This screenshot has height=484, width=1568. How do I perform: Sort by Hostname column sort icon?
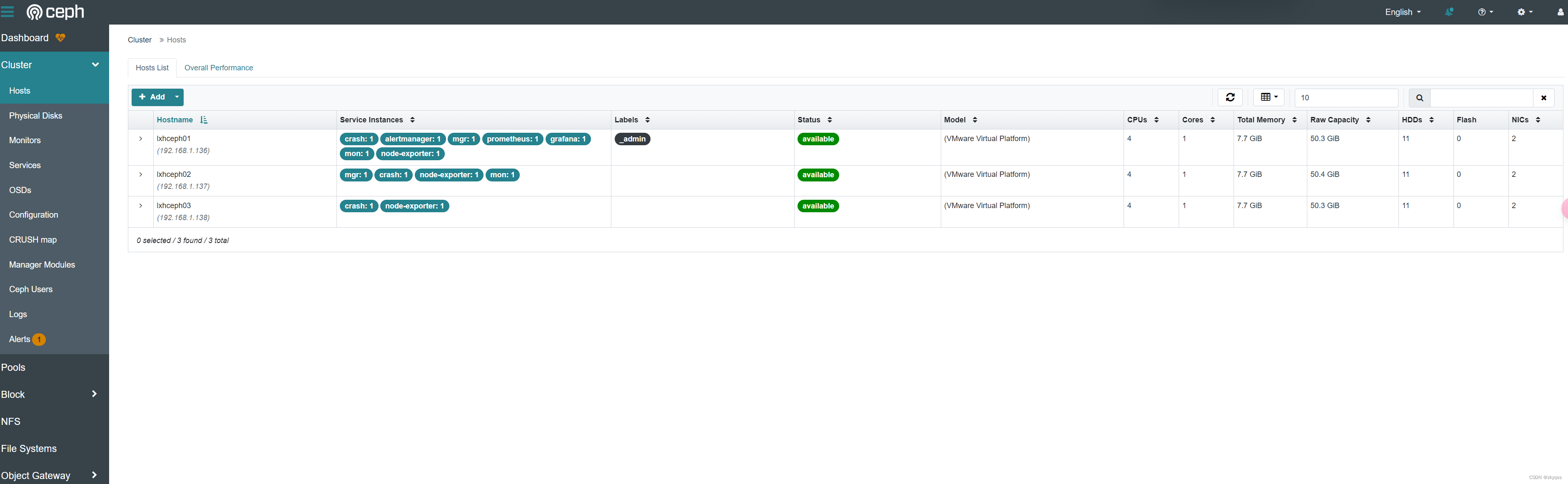pos(203,120)
